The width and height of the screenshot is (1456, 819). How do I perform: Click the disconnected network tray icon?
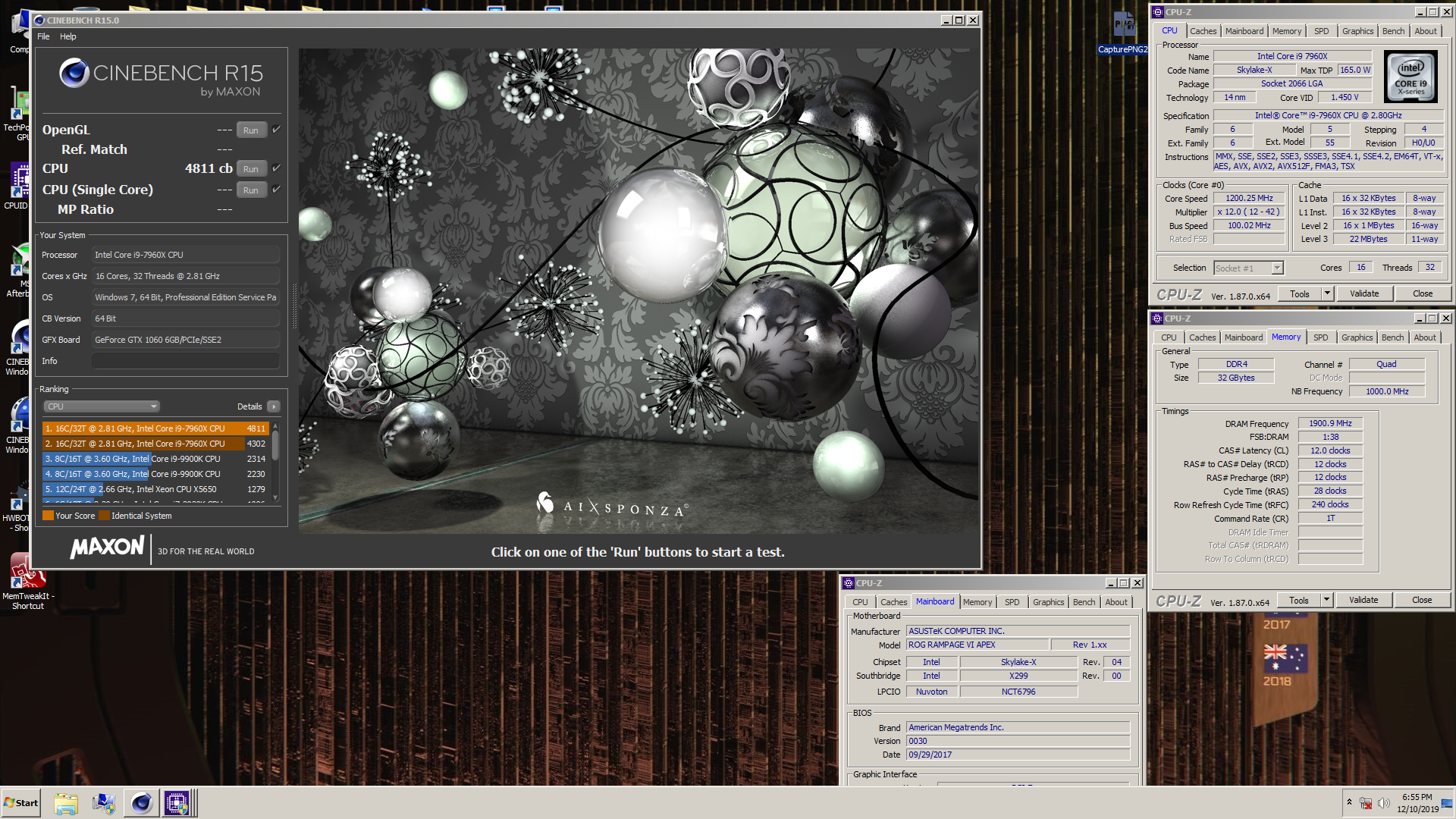[1366, 803]
